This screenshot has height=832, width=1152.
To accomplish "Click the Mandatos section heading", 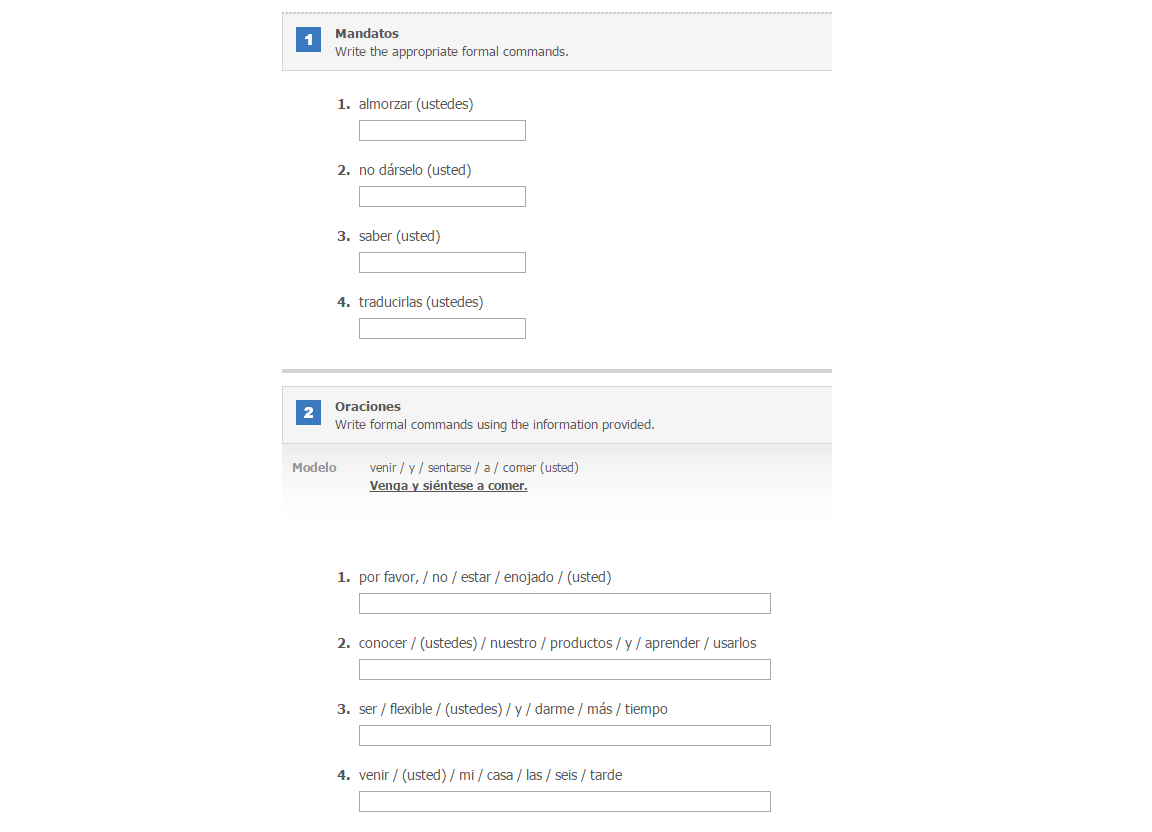I will [367, 34].
